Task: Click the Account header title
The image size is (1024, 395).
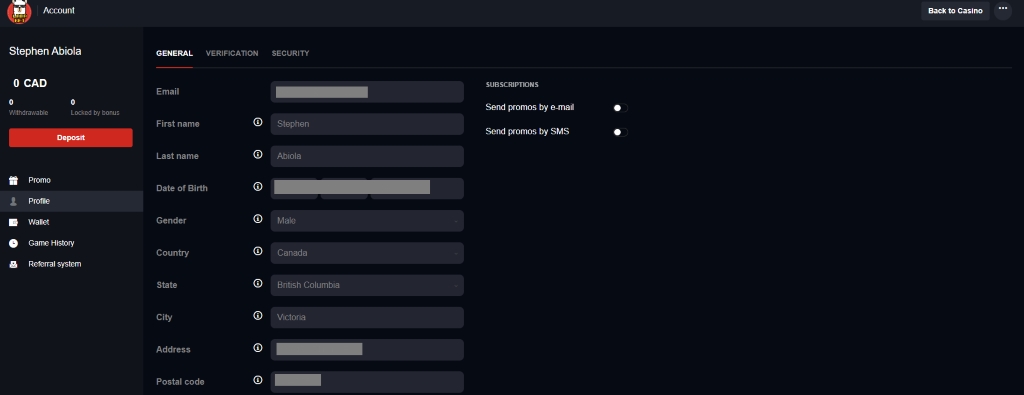Action: tap(59, 10)
